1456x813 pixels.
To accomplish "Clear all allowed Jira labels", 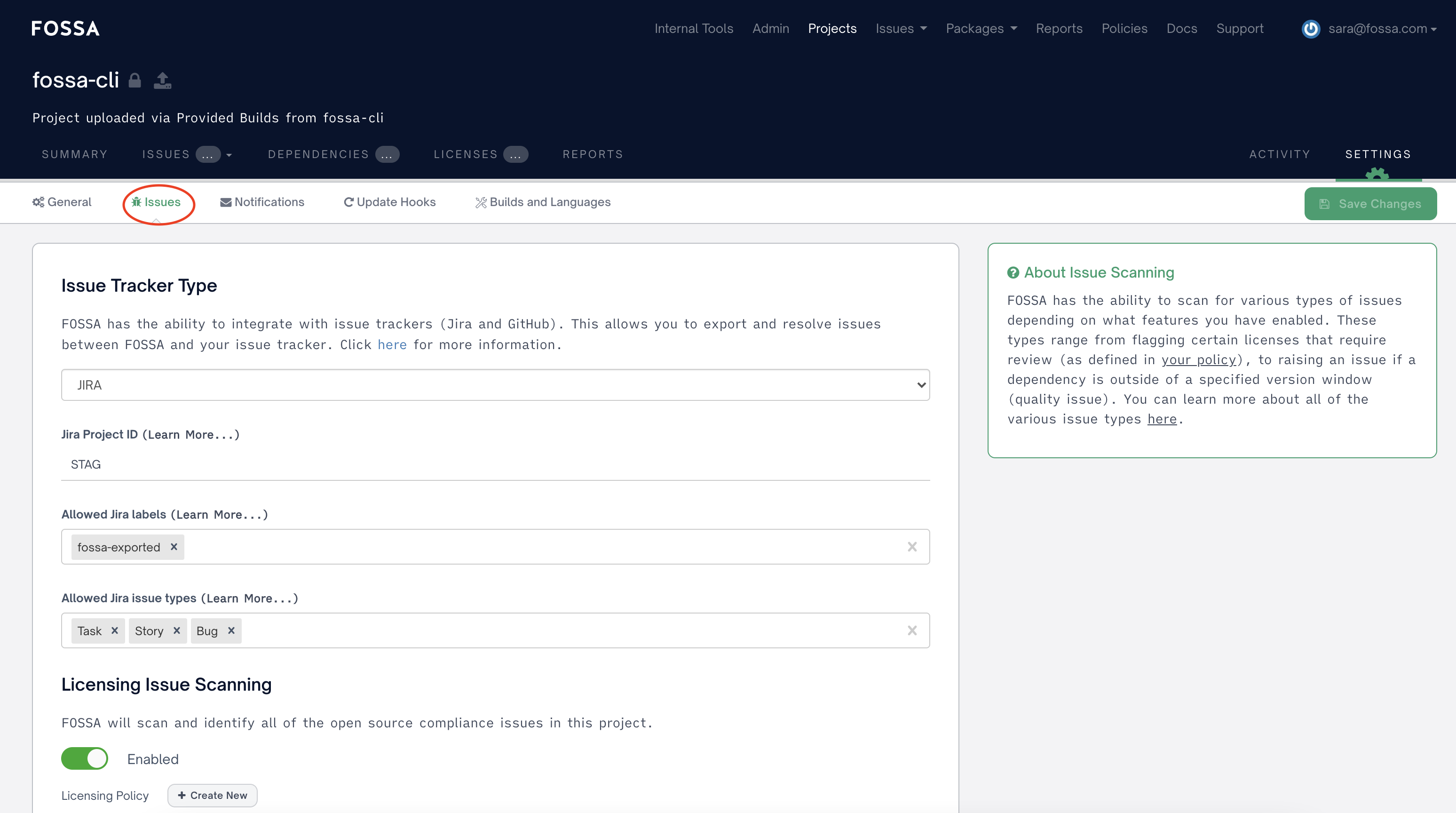I will [x=912, y=547].
